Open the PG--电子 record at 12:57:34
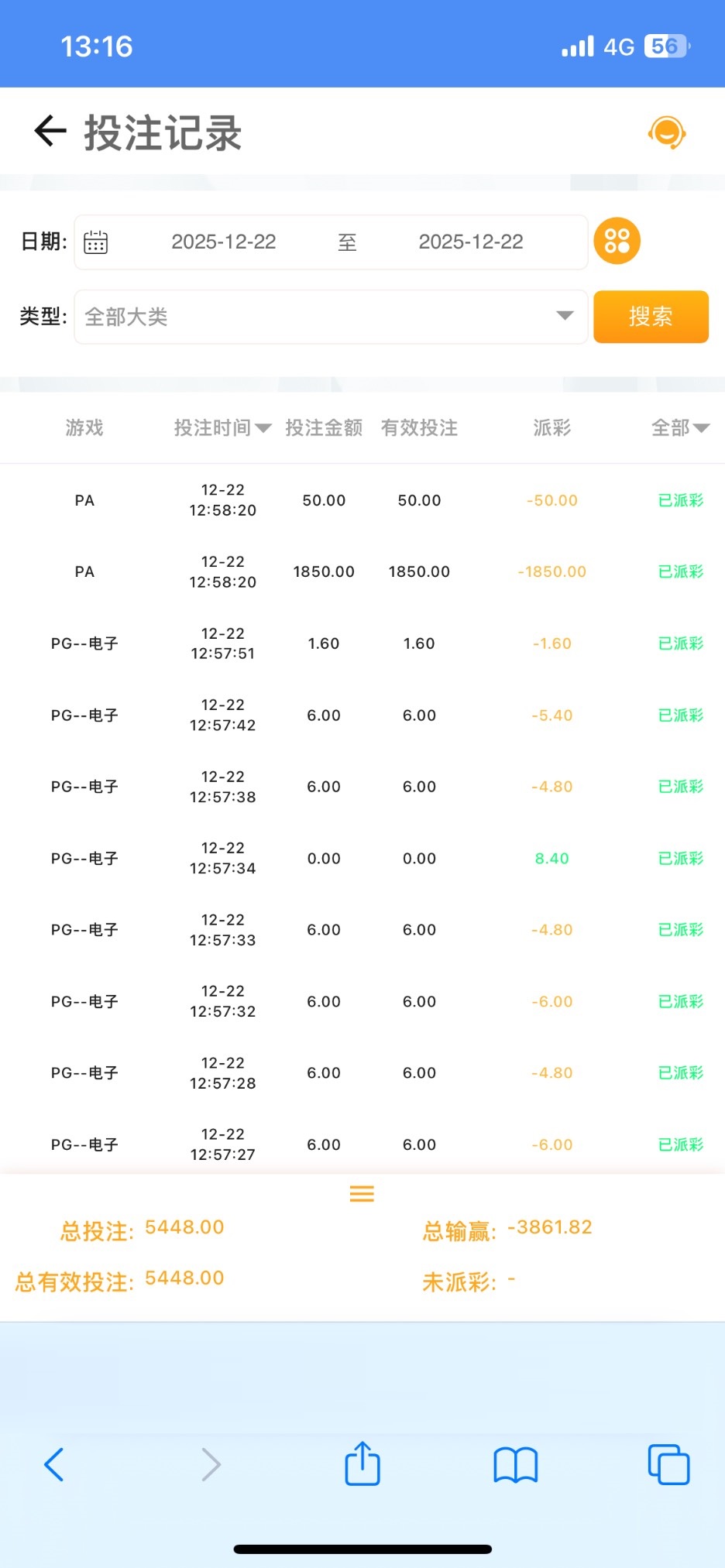This screenshot has width=725, height=1568. pos(222,859)
